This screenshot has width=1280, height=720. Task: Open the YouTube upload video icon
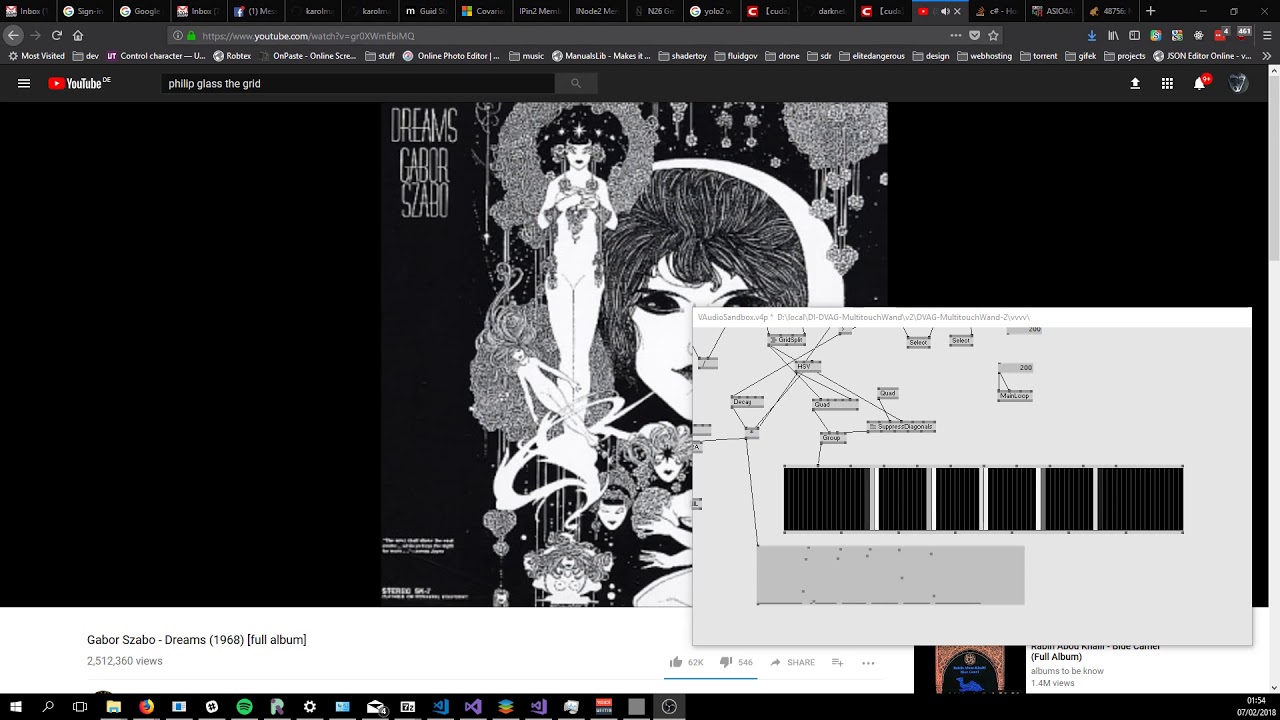pos(1135,84)
